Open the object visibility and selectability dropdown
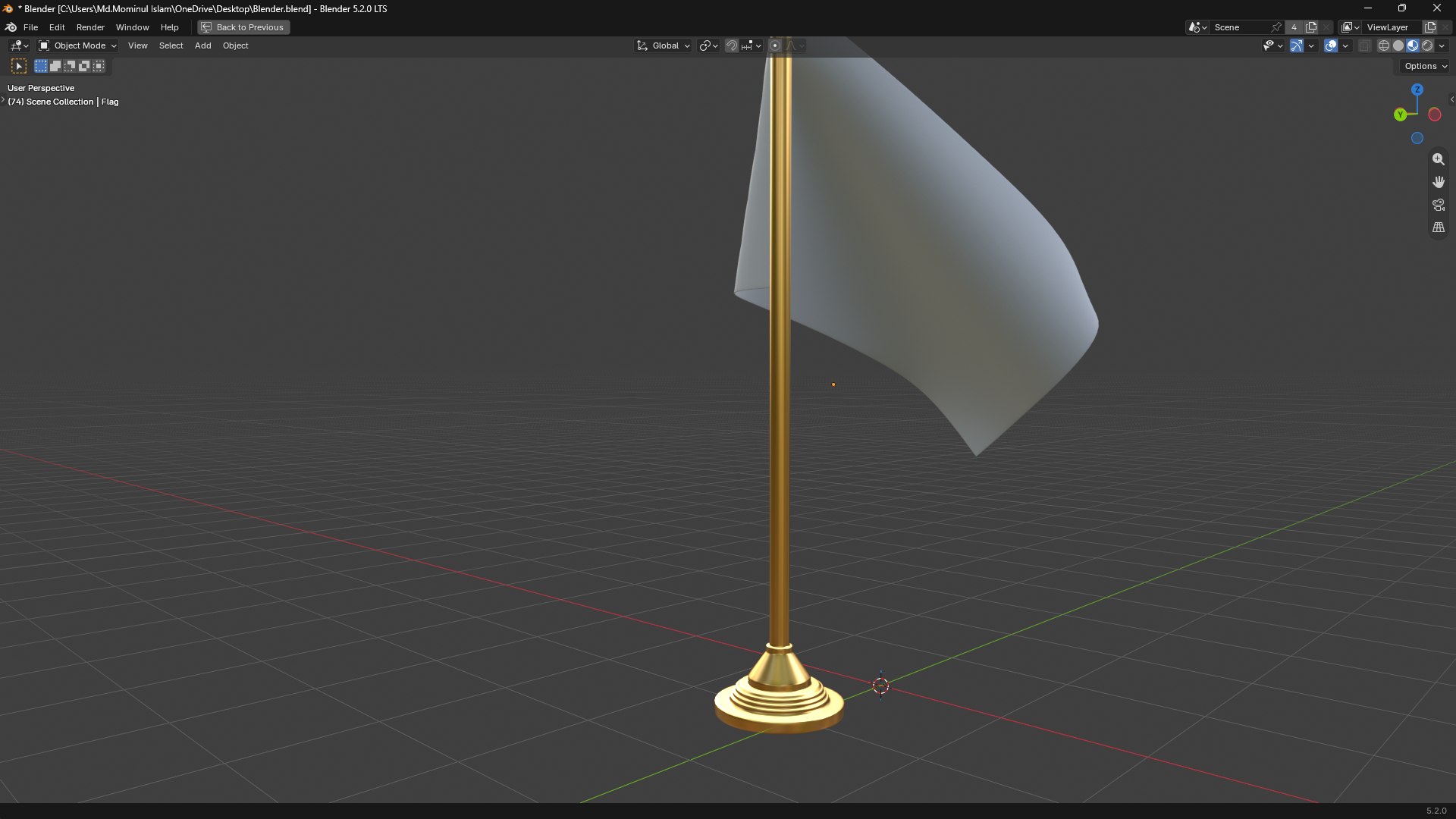The width and height of the screenshot is (1456, 819). (x=1273, y=45)
